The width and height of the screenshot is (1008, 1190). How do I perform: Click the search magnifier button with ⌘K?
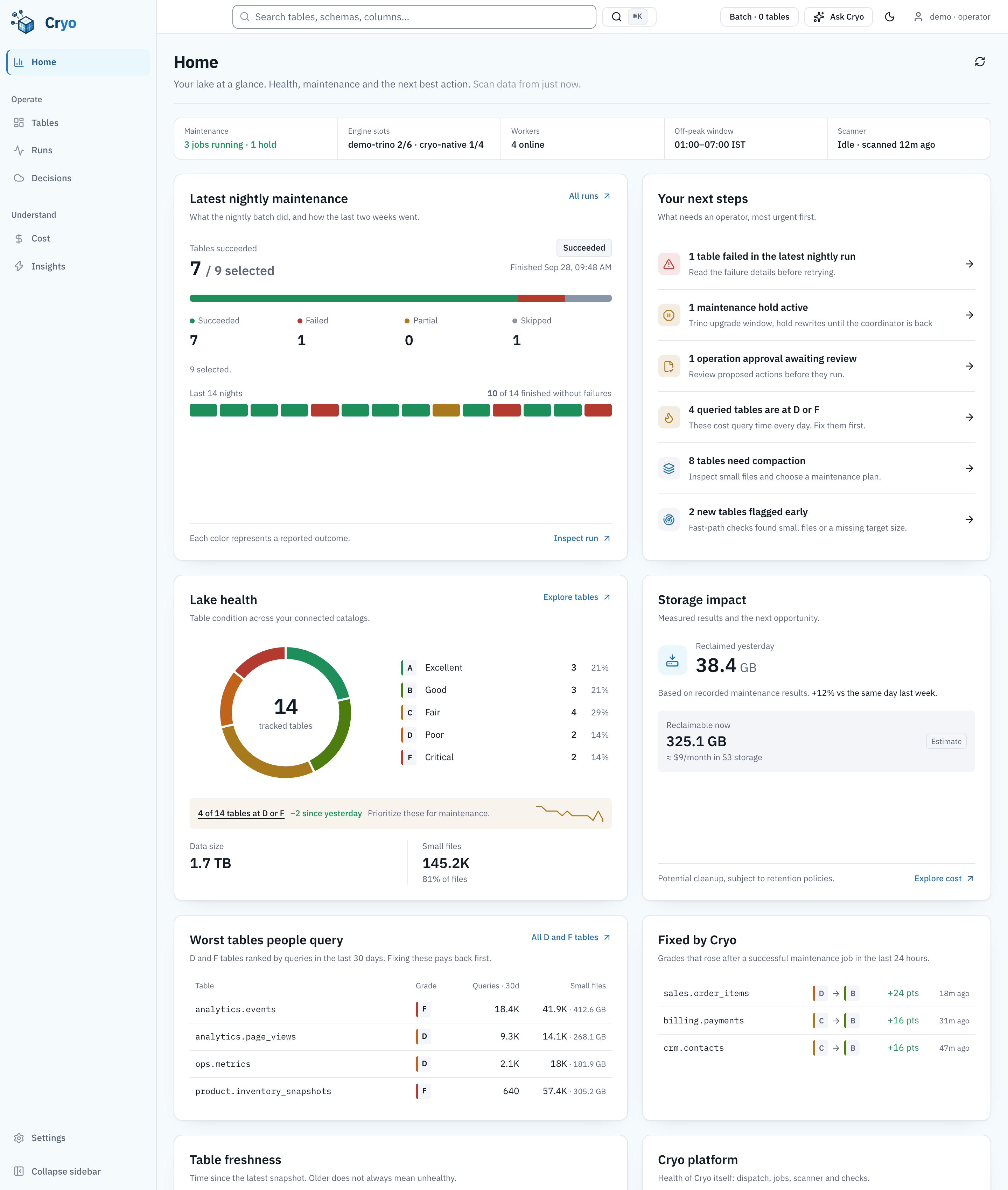[x=629, y=17]
